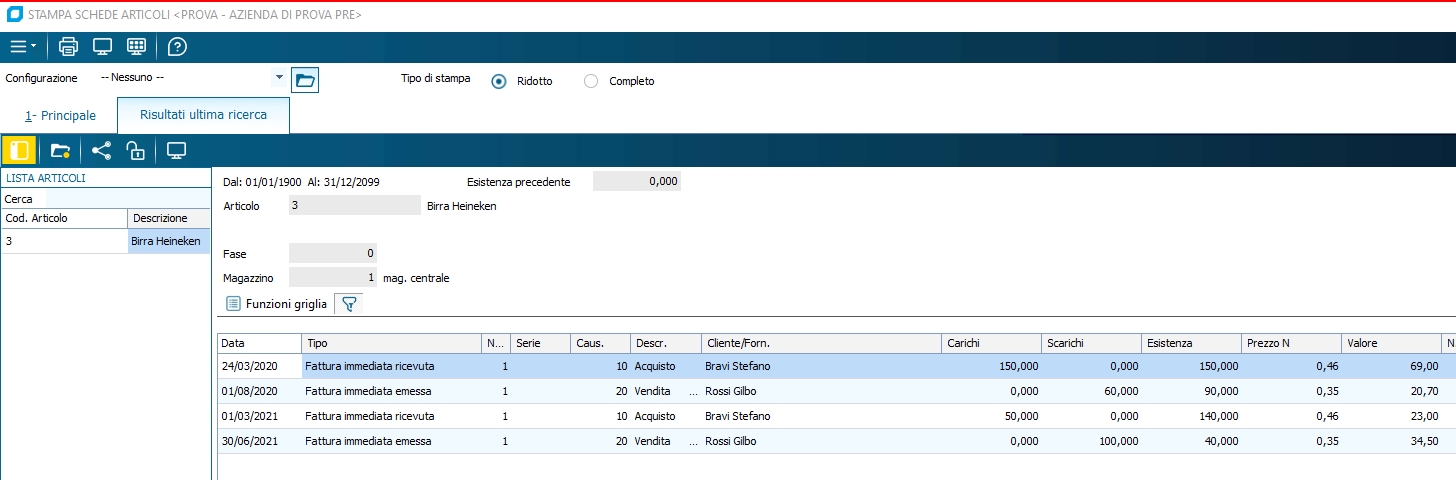Click the Scarichi column header
Screen dimensions: 1456x480
(1091, 343)
